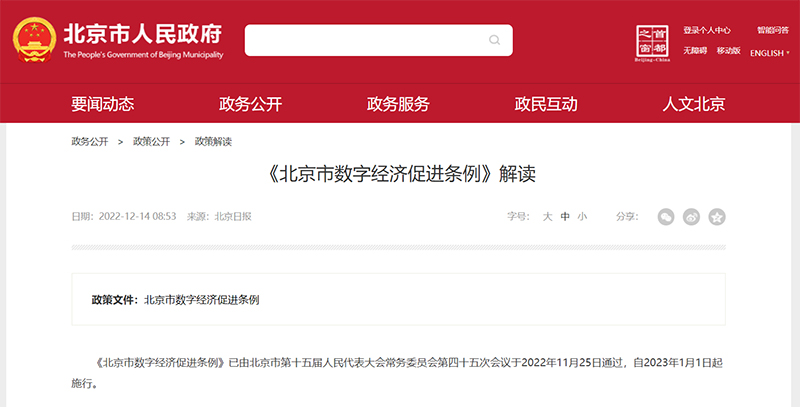Share article via WeChat icon
The height and width of the screenshot is (407, 800).
666,216
